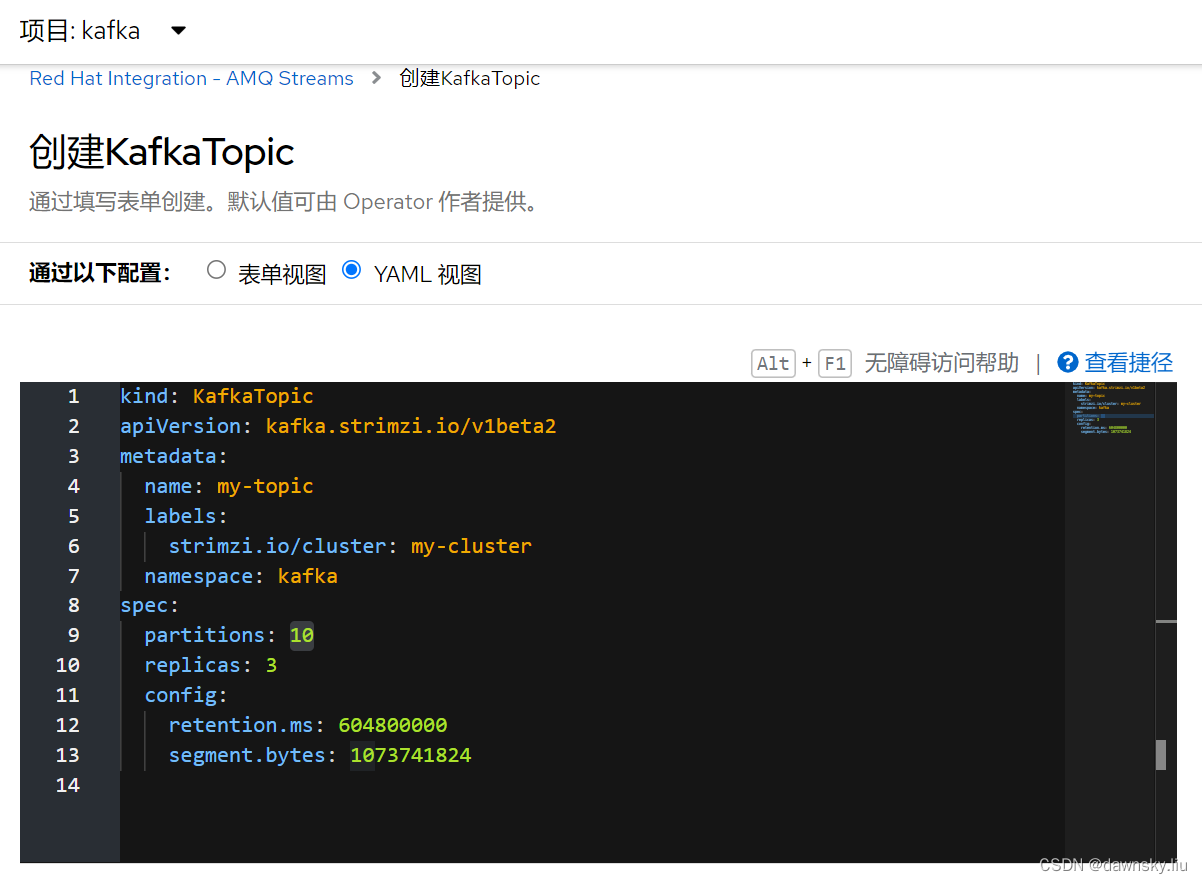Click the 无障碍访问帮助 text
This screenshot has height=884, width=1202.
coord(941,362)
